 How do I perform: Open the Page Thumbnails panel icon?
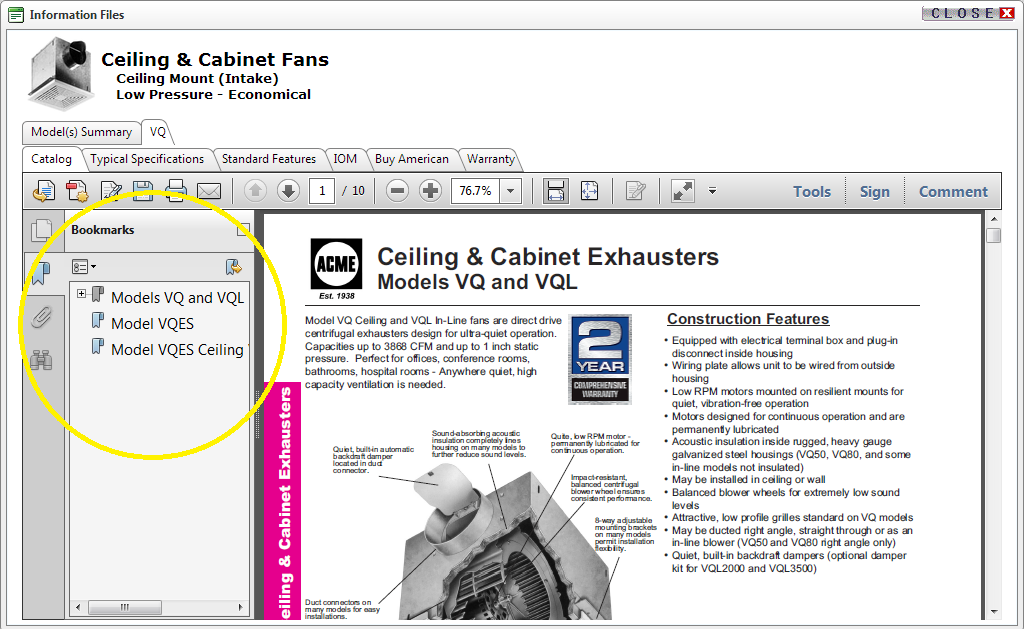(x=41, y=230)
